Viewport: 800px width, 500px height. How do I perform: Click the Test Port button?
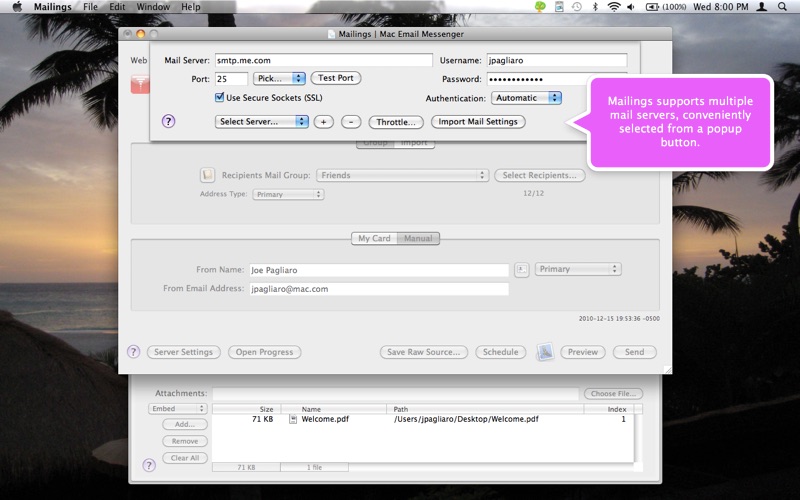336,78
